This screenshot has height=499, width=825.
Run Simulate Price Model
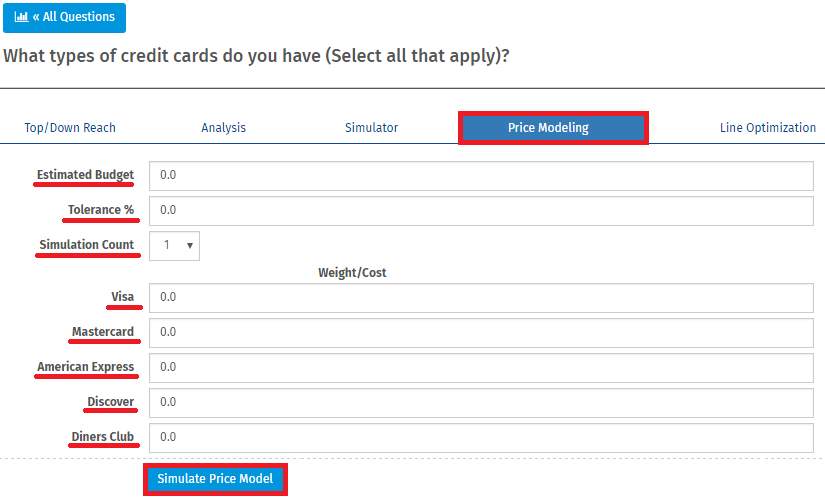click(x=215, y=479)
